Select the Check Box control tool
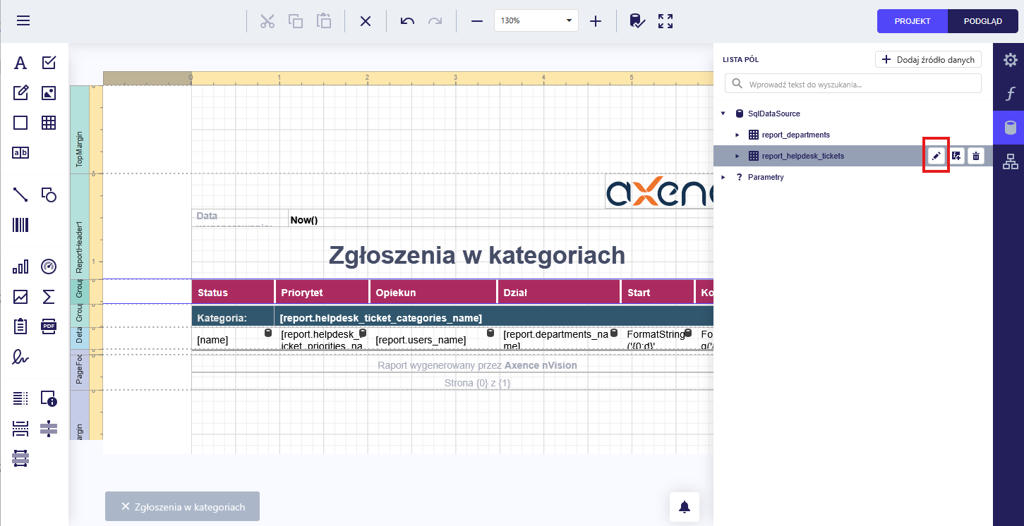 (x=48, y=63)
